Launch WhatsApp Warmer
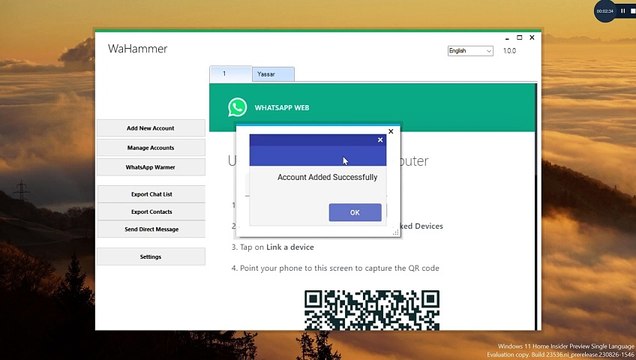636x360 pixels. [151, 167]
